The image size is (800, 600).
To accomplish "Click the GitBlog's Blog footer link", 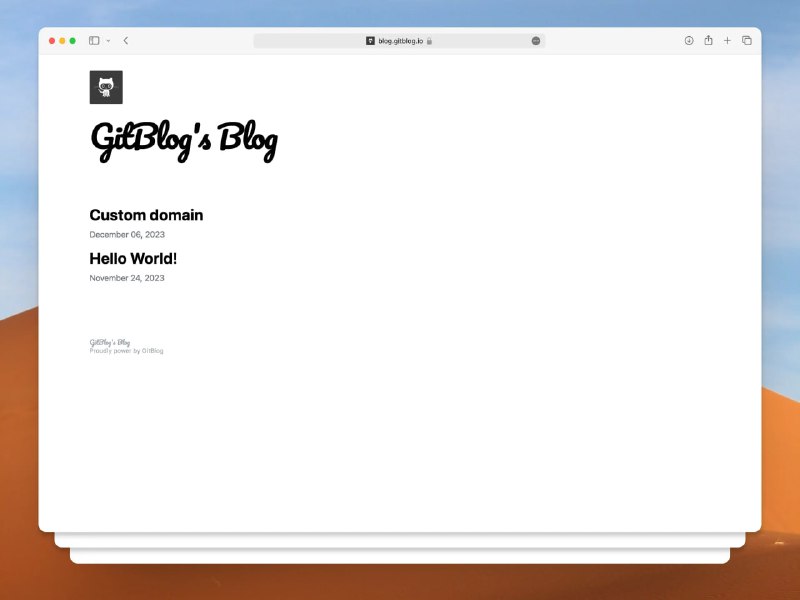I will point(110,342).
